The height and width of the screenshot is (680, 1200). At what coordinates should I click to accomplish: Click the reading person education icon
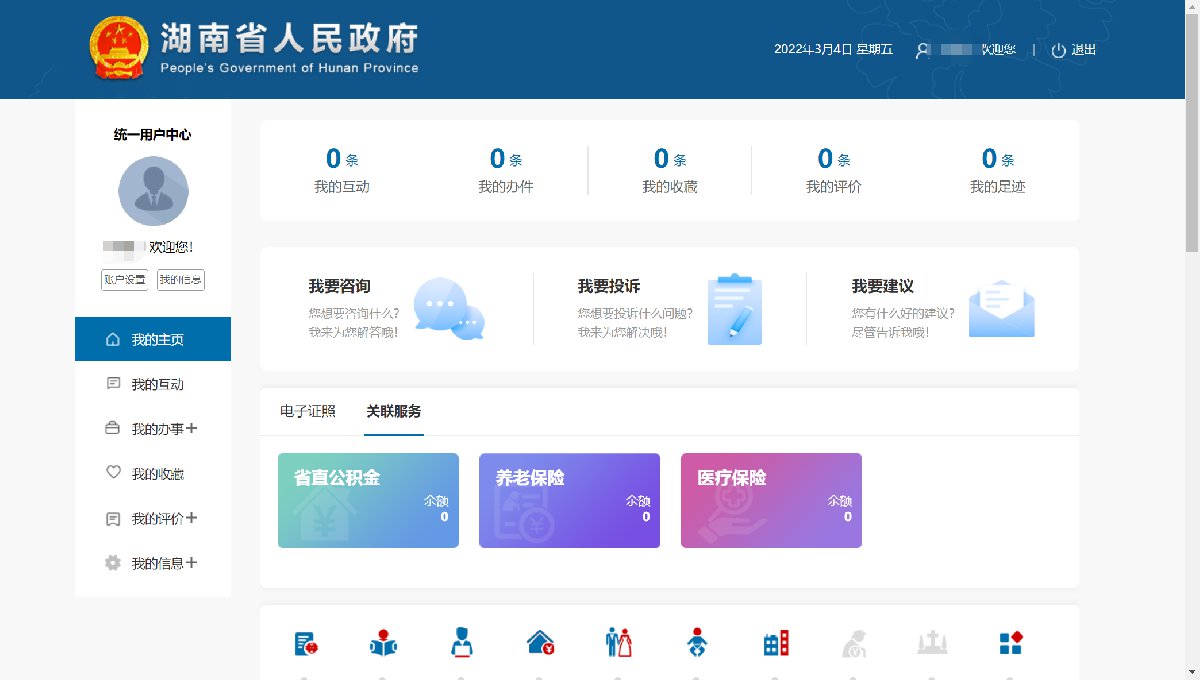tap(383, 642)
